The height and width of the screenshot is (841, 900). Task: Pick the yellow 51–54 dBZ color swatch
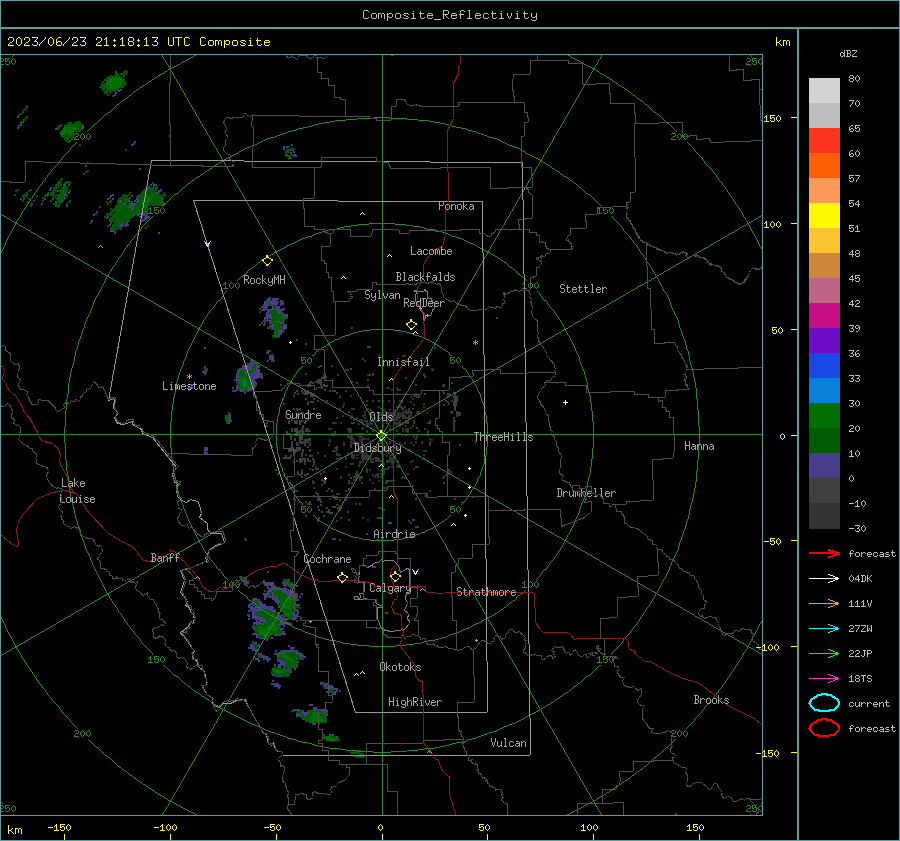[824, 216]
